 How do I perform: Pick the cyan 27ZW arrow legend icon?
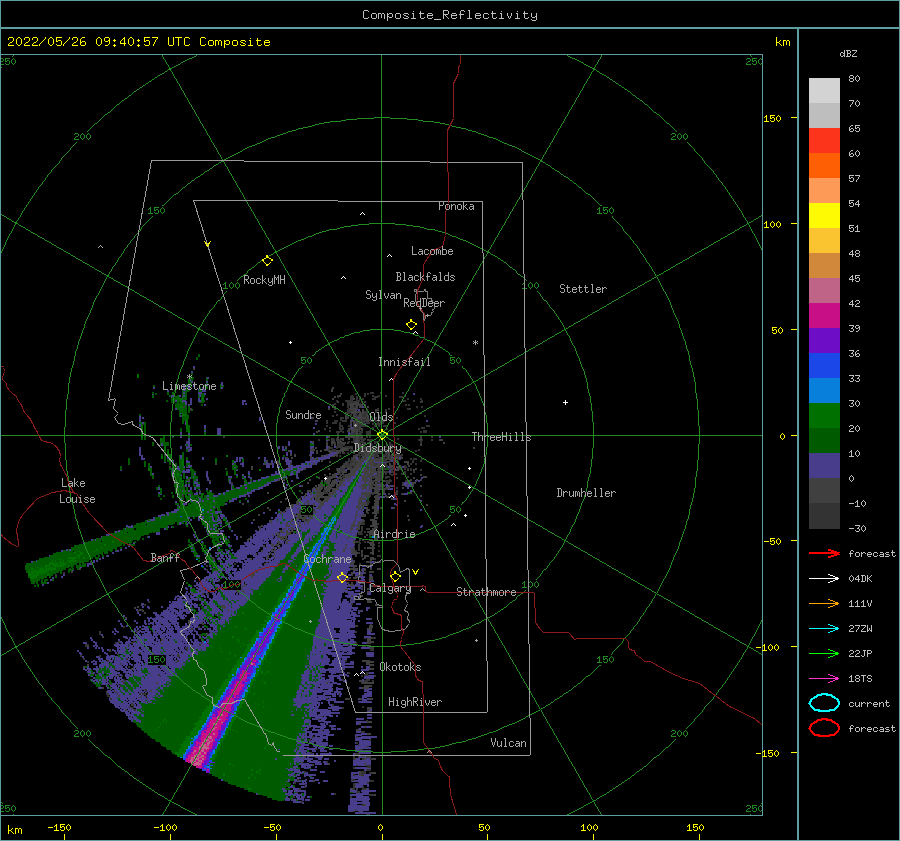pos(824,629)
